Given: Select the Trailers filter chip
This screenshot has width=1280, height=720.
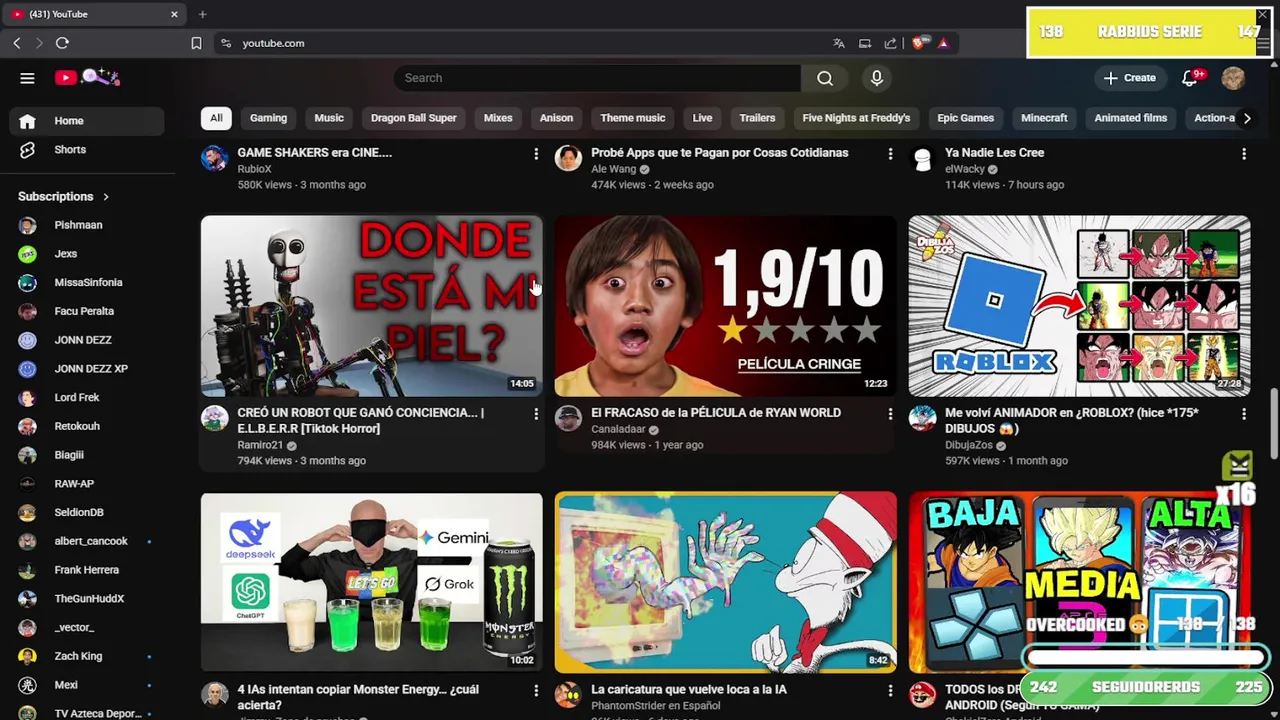Looking at the screenshot, I should coord(757,118).
